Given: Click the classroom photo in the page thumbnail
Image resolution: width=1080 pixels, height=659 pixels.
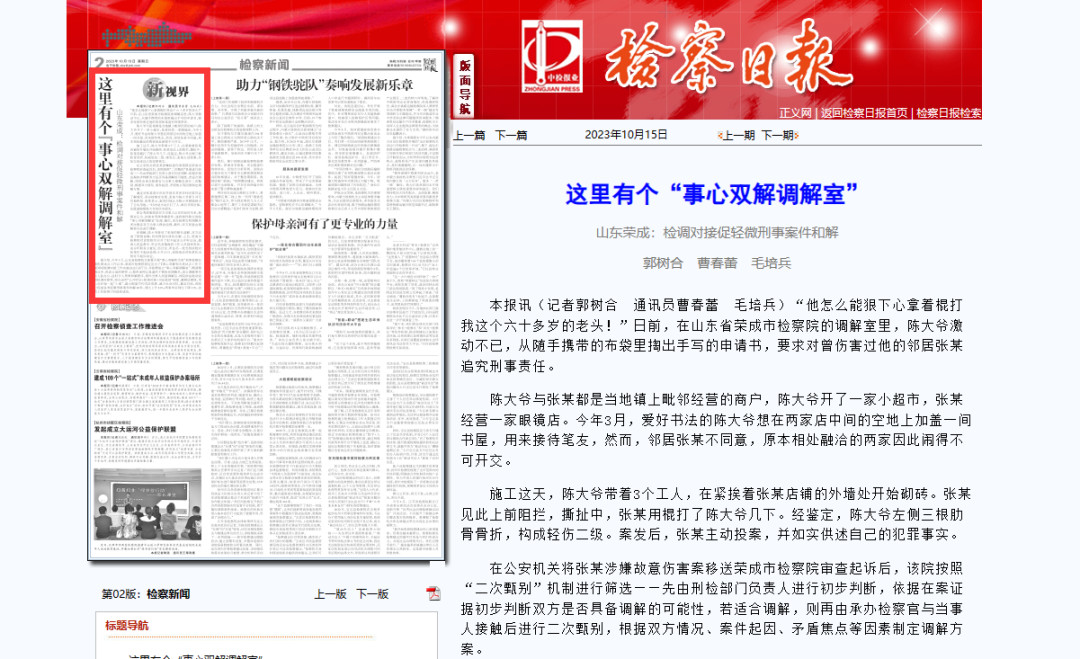Looking at the screenshot, I should pyautogui.click(x=147, y=504).
